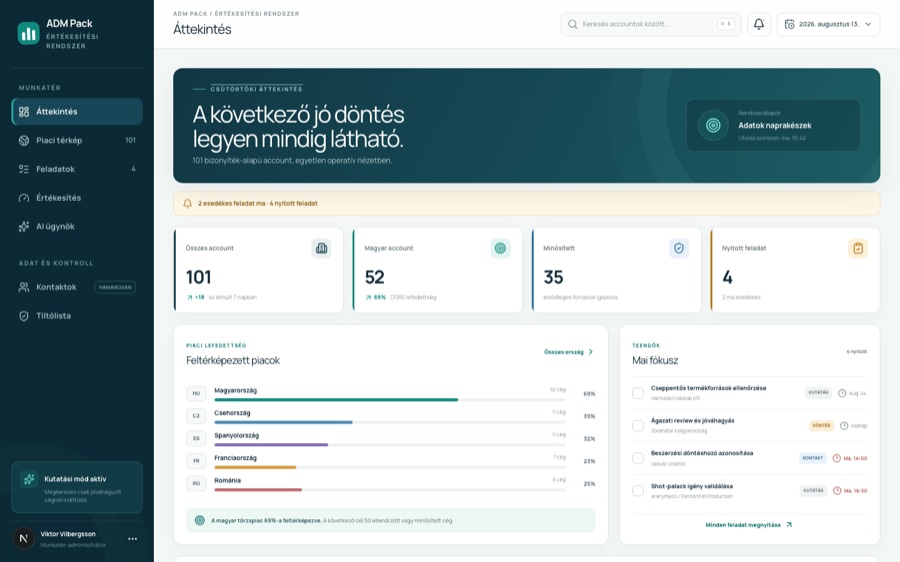
Task: Click the KONTAKT tag on Beszerzési task
Action: (813, 458)
